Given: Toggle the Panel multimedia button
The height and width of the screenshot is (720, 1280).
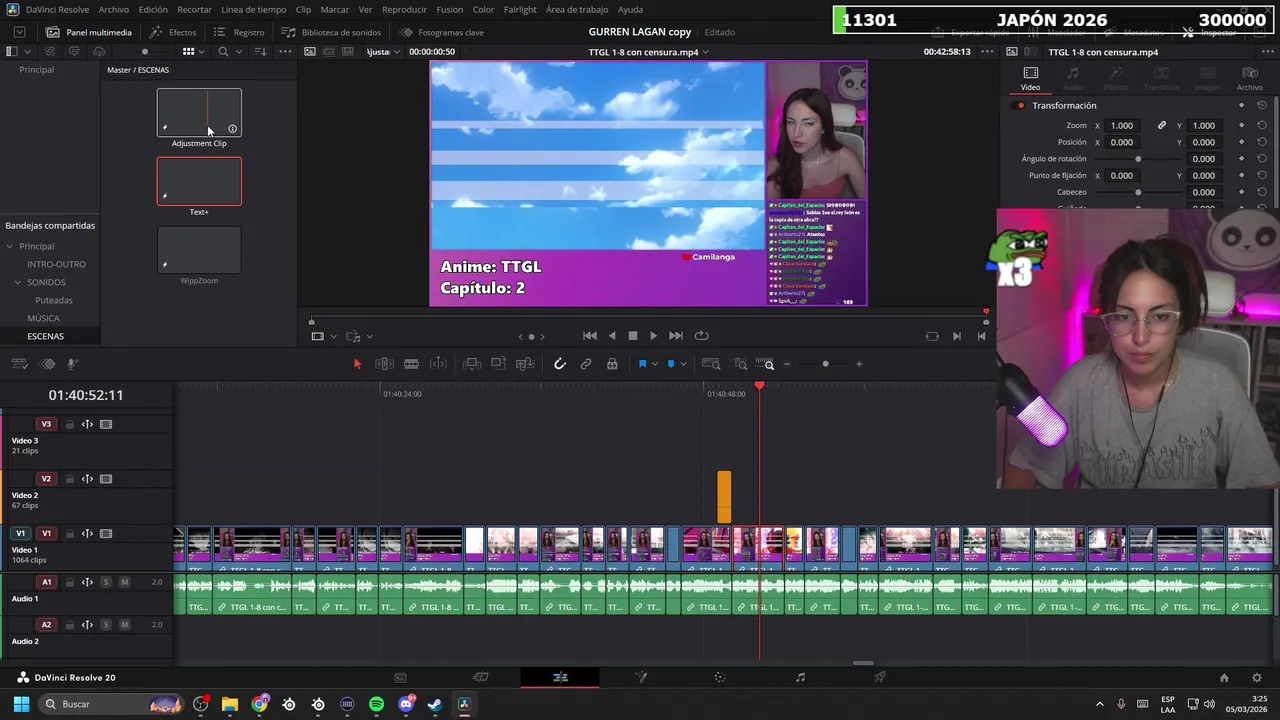Looking at the screenshot, I should [x=88, y=32].
